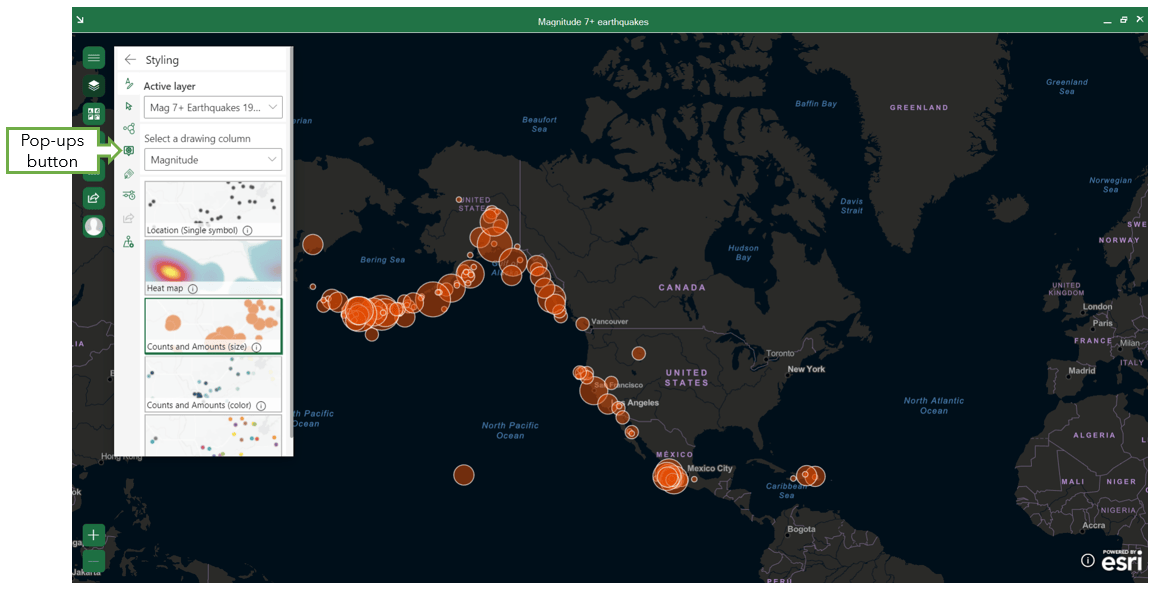1158x590 pixels.
Task: Open the user profile avatar
Action: [94, 226]
